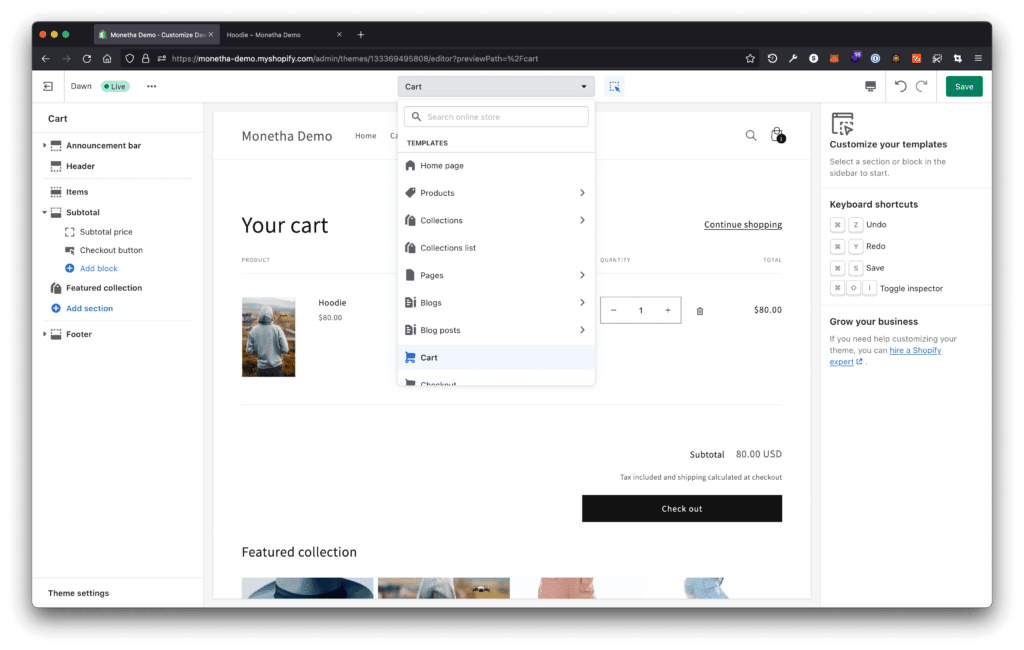The height and width of the screenshot is (650, 1024).
Task: Click the Undo arrow in editor toolbar
Action: click(901, 86)
